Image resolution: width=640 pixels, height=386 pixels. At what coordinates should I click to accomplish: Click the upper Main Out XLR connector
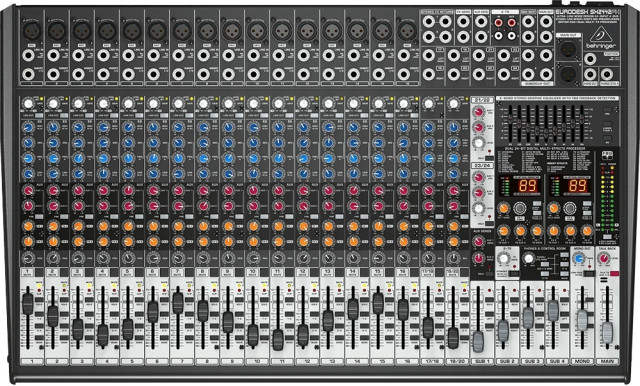(568, 50)
